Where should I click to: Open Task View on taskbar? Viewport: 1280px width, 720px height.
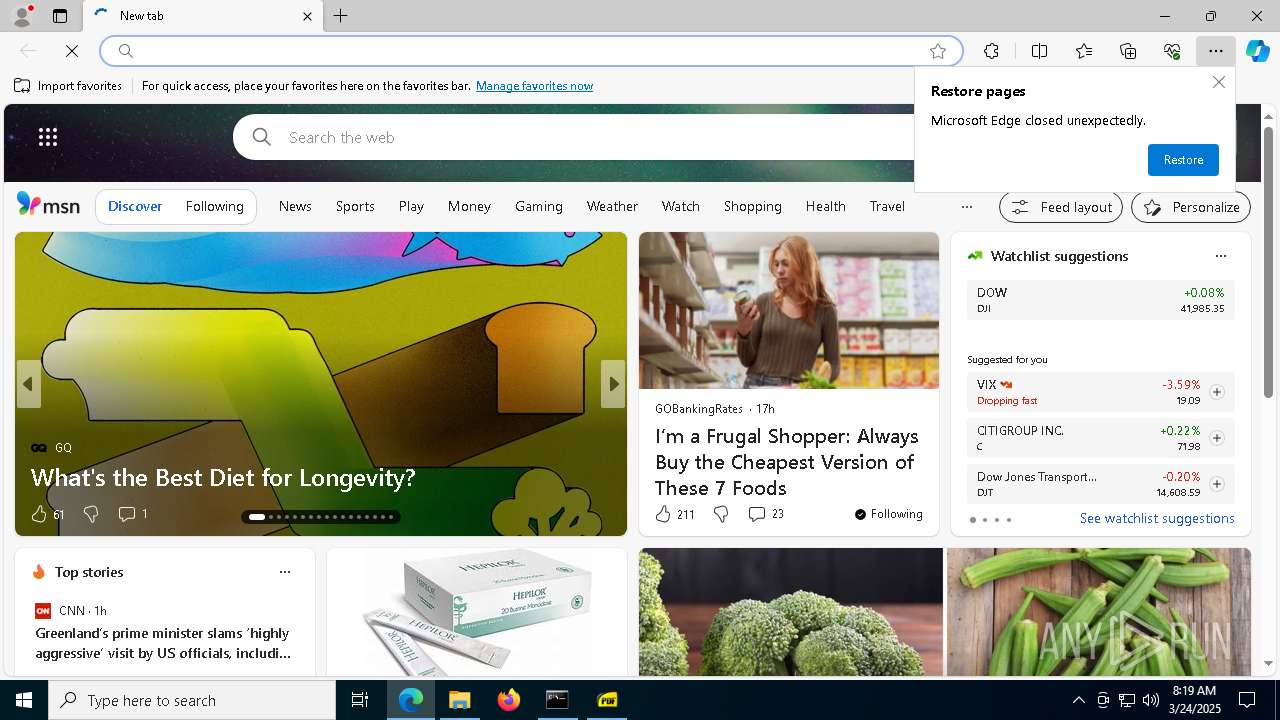360,700
